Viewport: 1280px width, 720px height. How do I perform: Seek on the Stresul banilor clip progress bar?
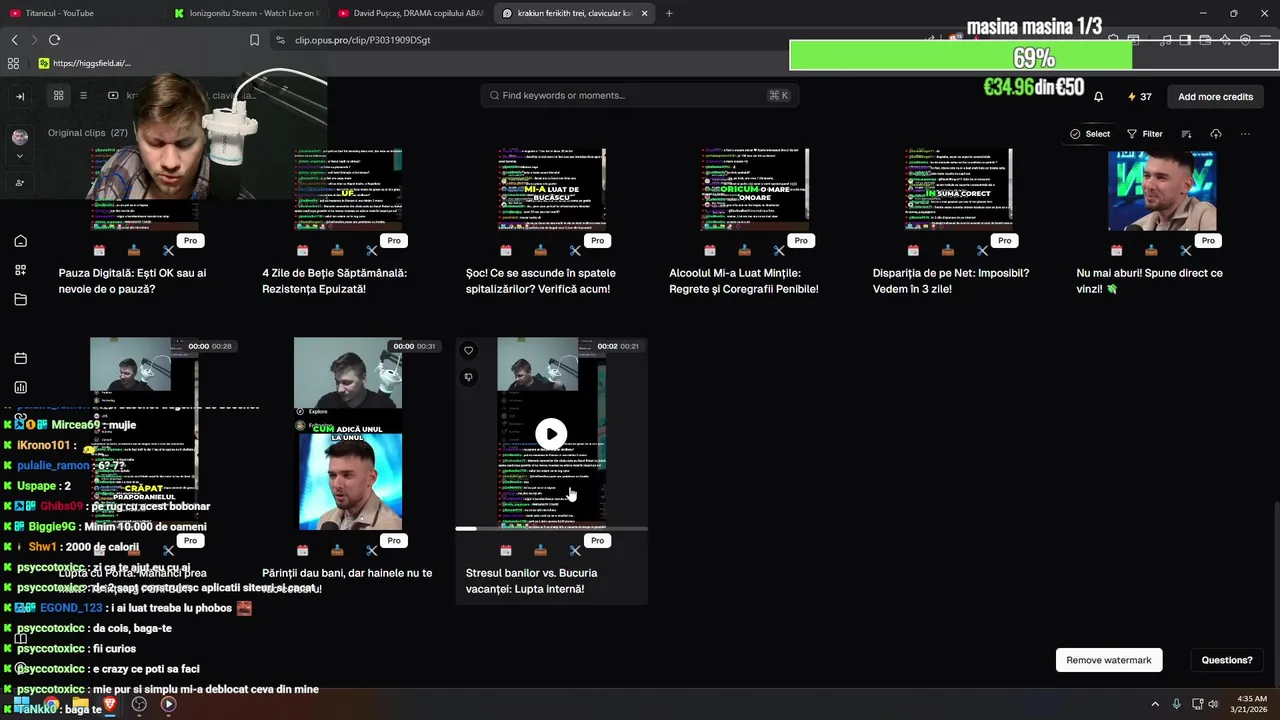[551, 528]
